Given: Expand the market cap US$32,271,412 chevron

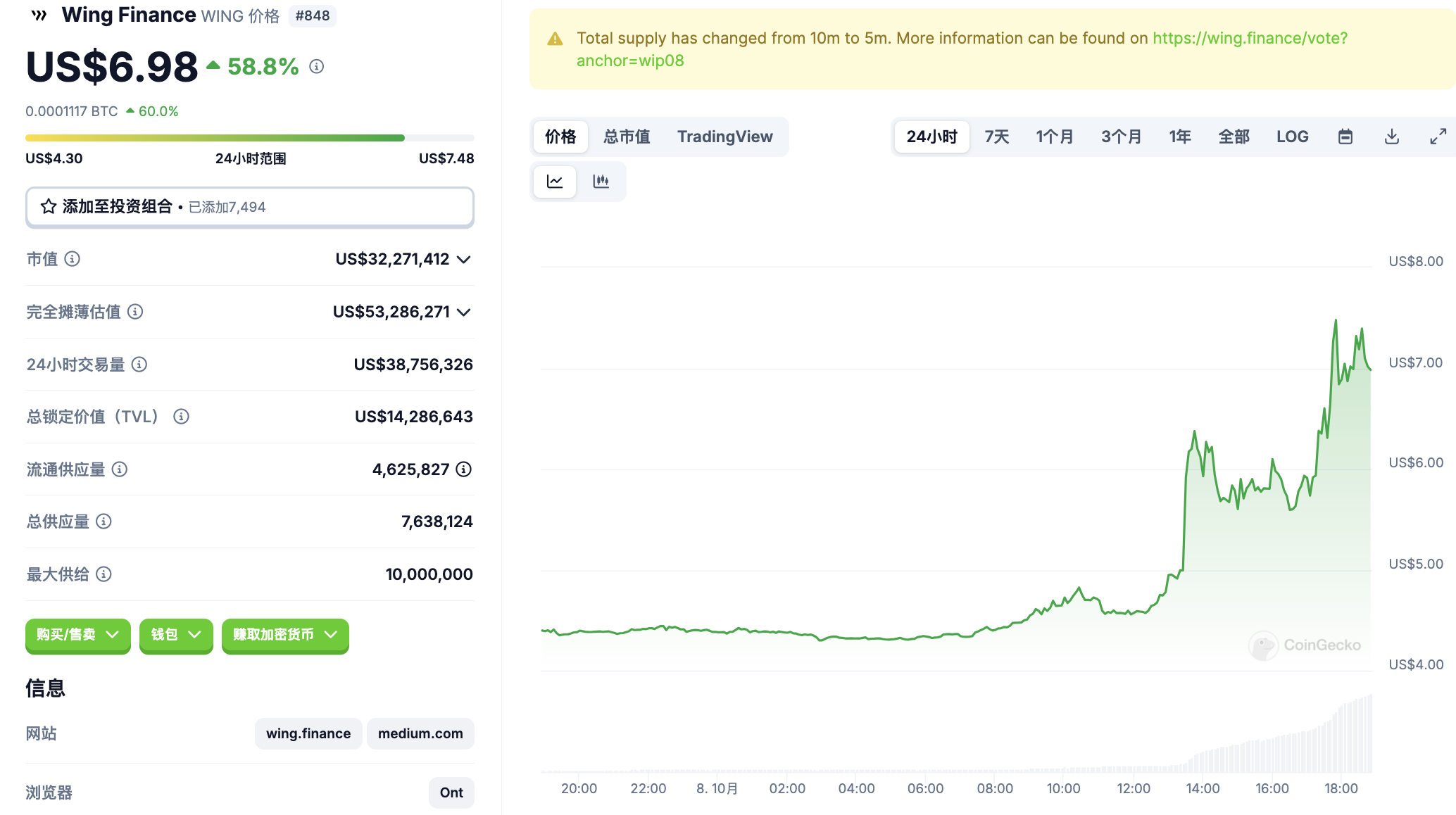Looking at the screenshot, I should point(463,260).
